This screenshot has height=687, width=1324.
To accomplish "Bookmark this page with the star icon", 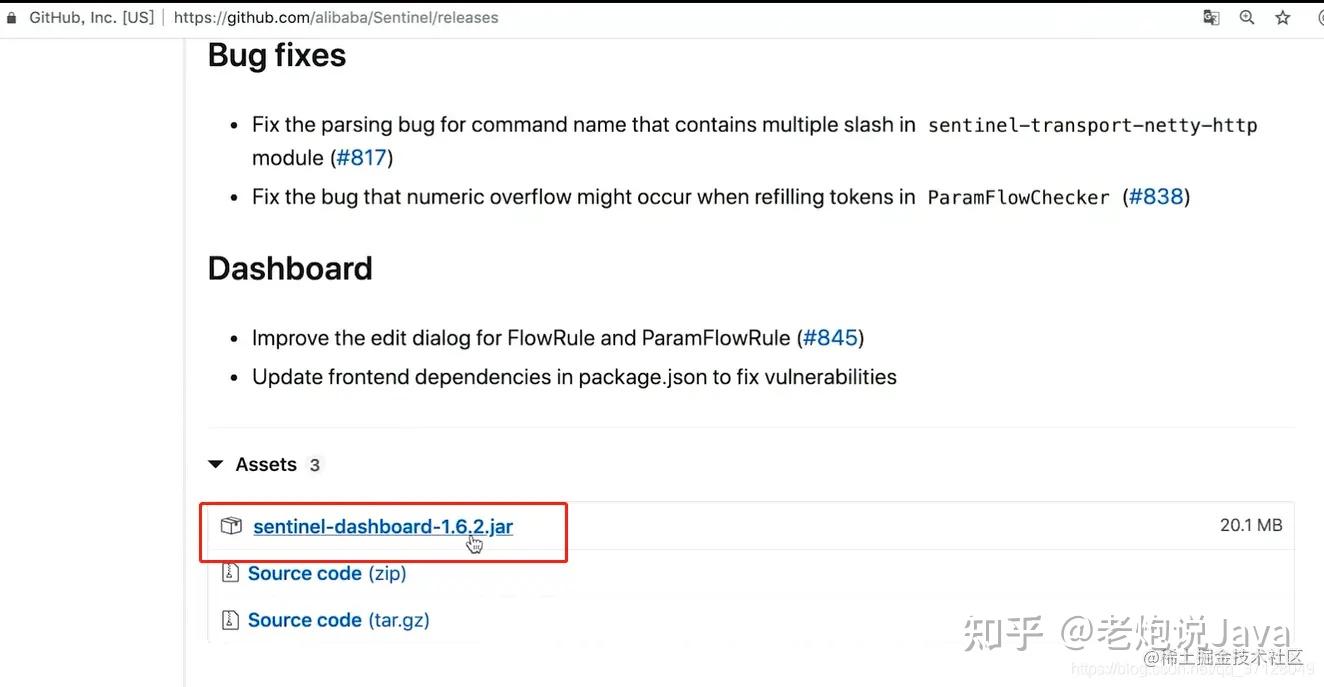I will (1283, 18).
